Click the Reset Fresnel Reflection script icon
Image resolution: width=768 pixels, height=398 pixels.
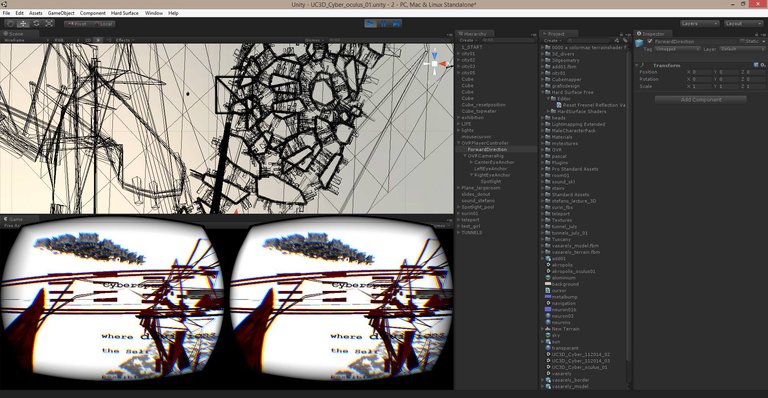click(x=559, y=105)
